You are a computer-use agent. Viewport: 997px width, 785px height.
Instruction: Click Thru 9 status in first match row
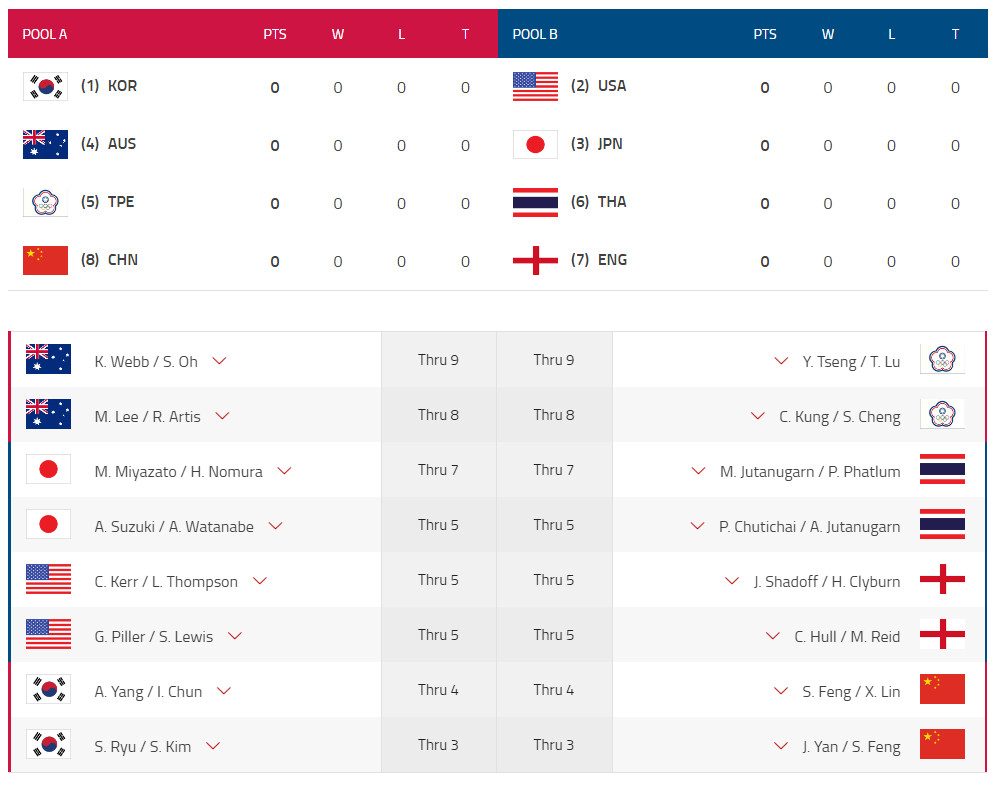438,360
